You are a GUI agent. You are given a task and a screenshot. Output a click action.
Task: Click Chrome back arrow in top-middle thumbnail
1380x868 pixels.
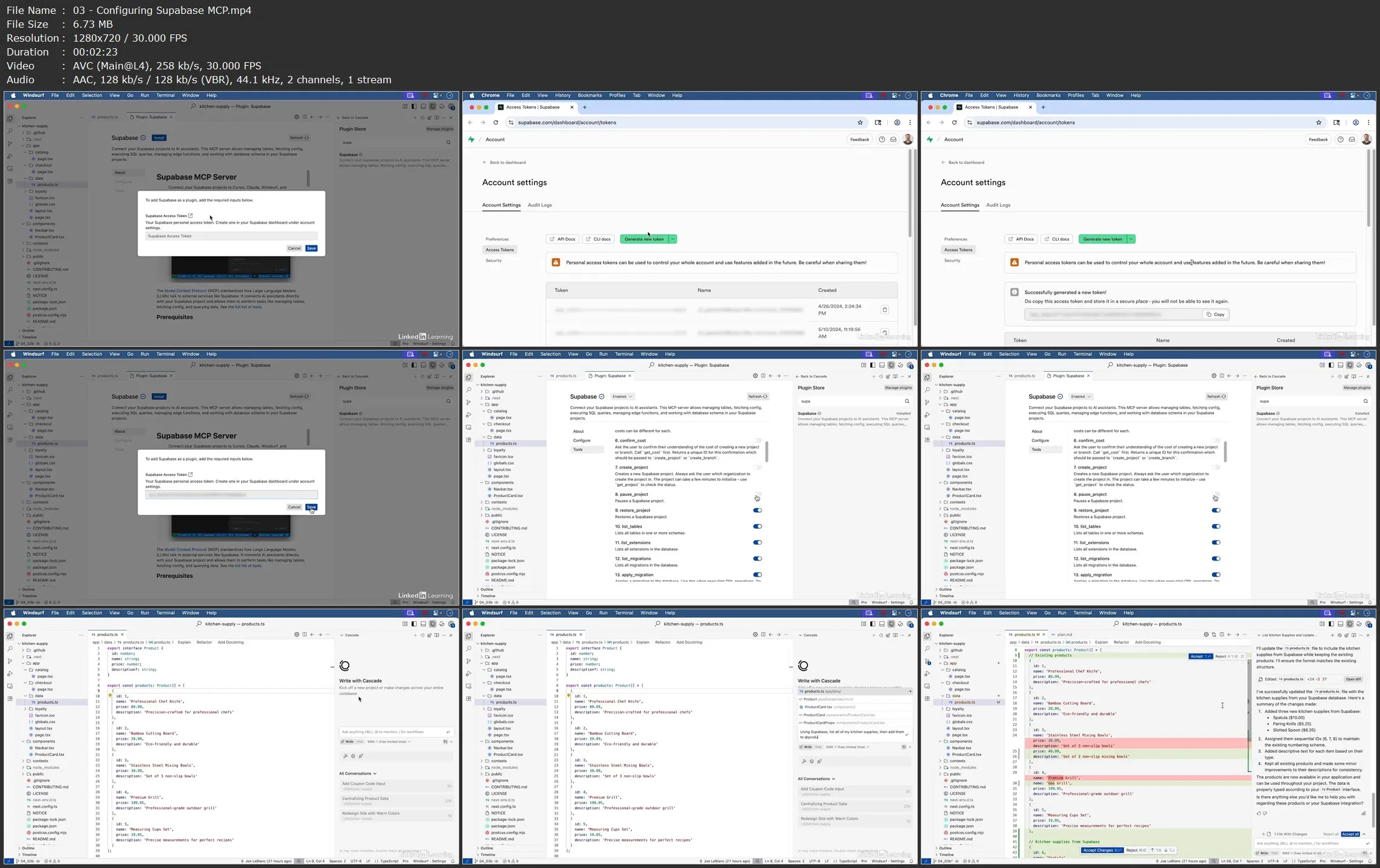tap(470, 122)
